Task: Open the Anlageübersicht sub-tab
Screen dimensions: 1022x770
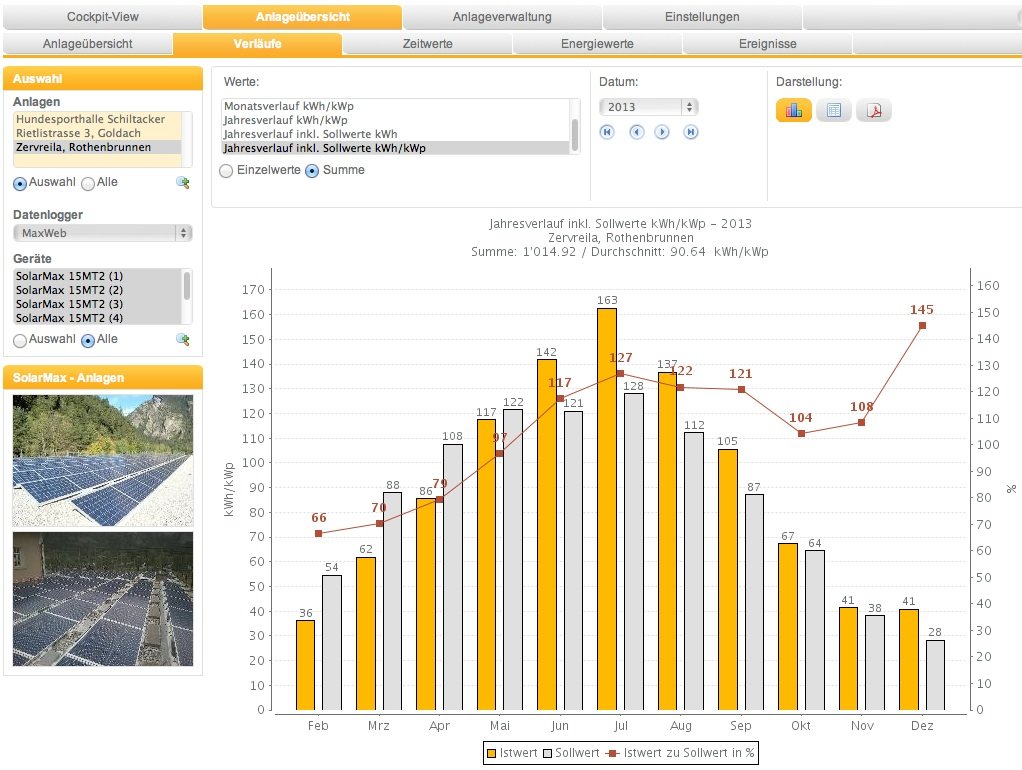Action: click(x=87, y=44)
